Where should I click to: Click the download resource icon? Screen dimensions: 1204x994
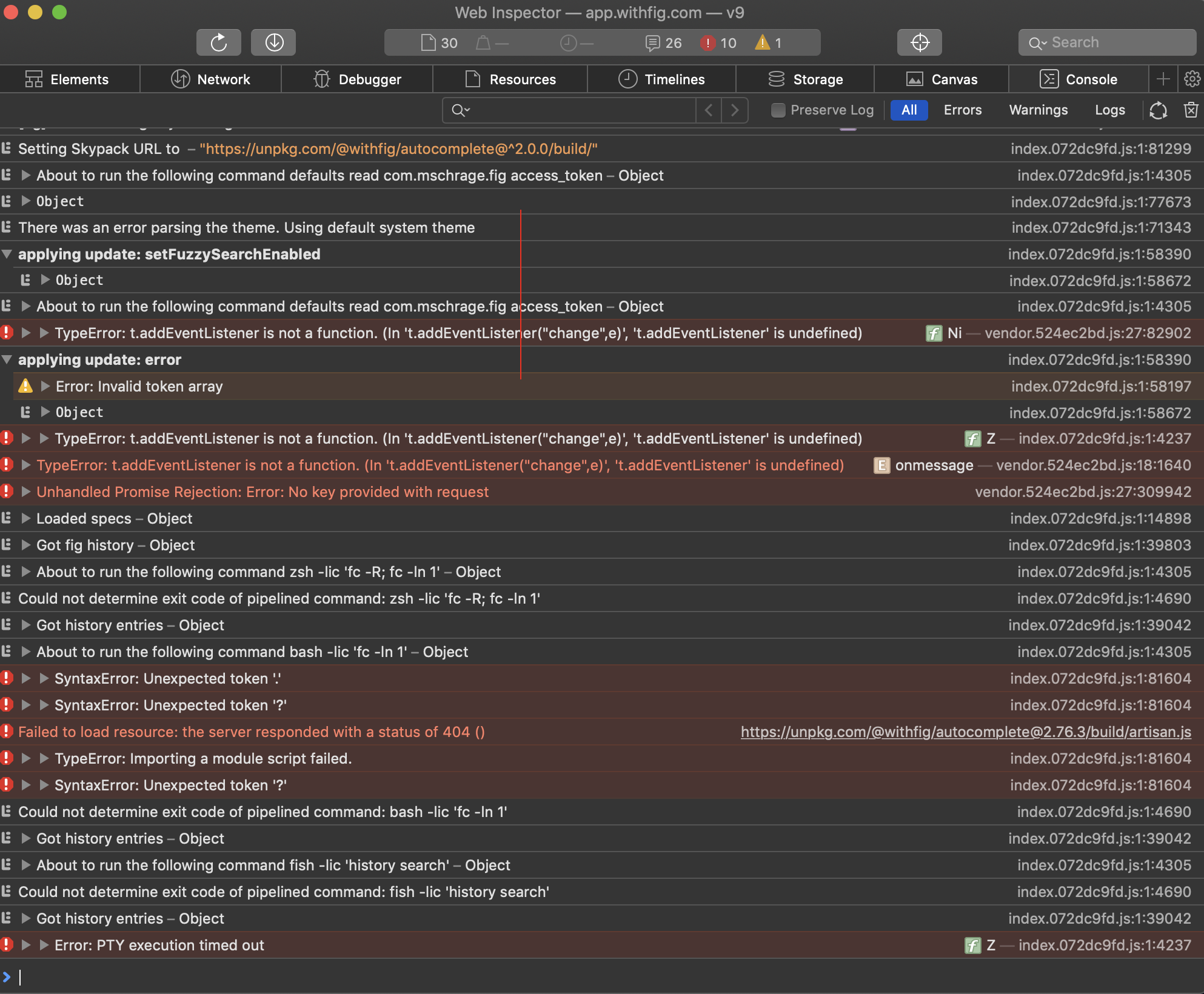click(273, 42)
